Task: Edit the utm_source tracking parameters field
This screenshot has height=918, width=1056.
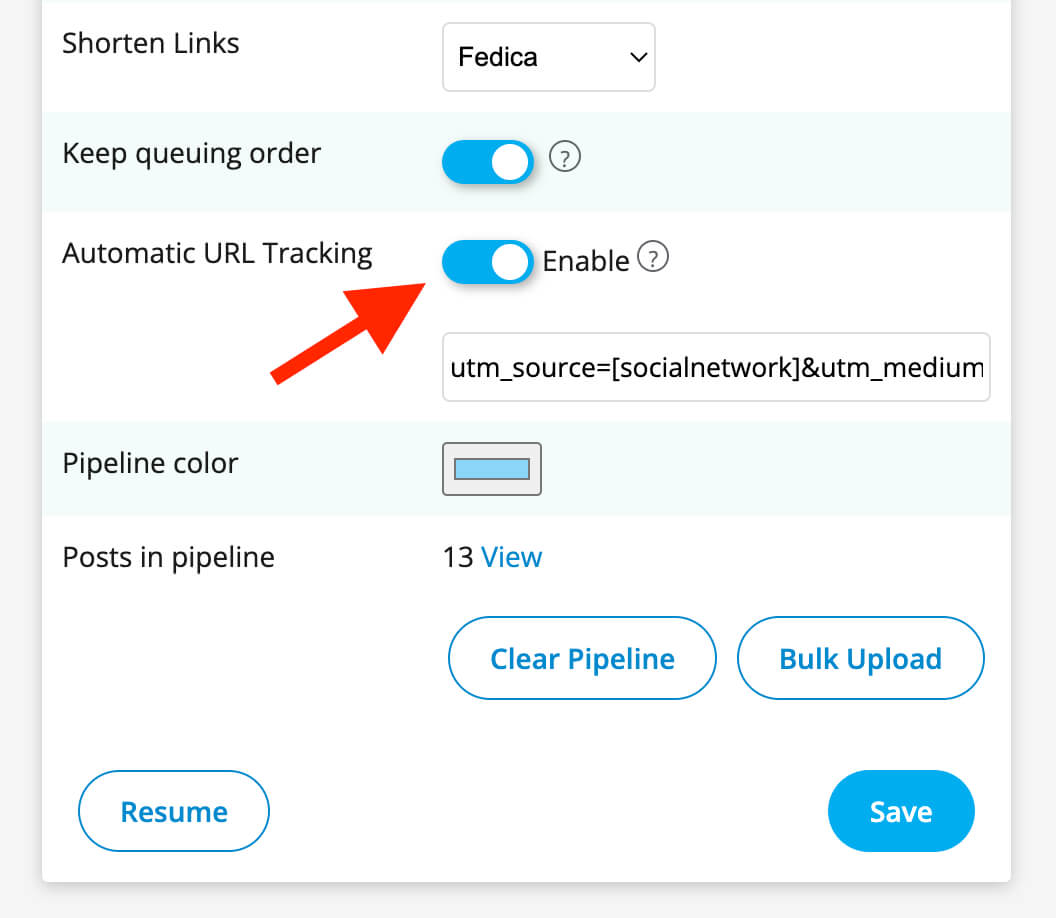Action: [x=716, y=367]
